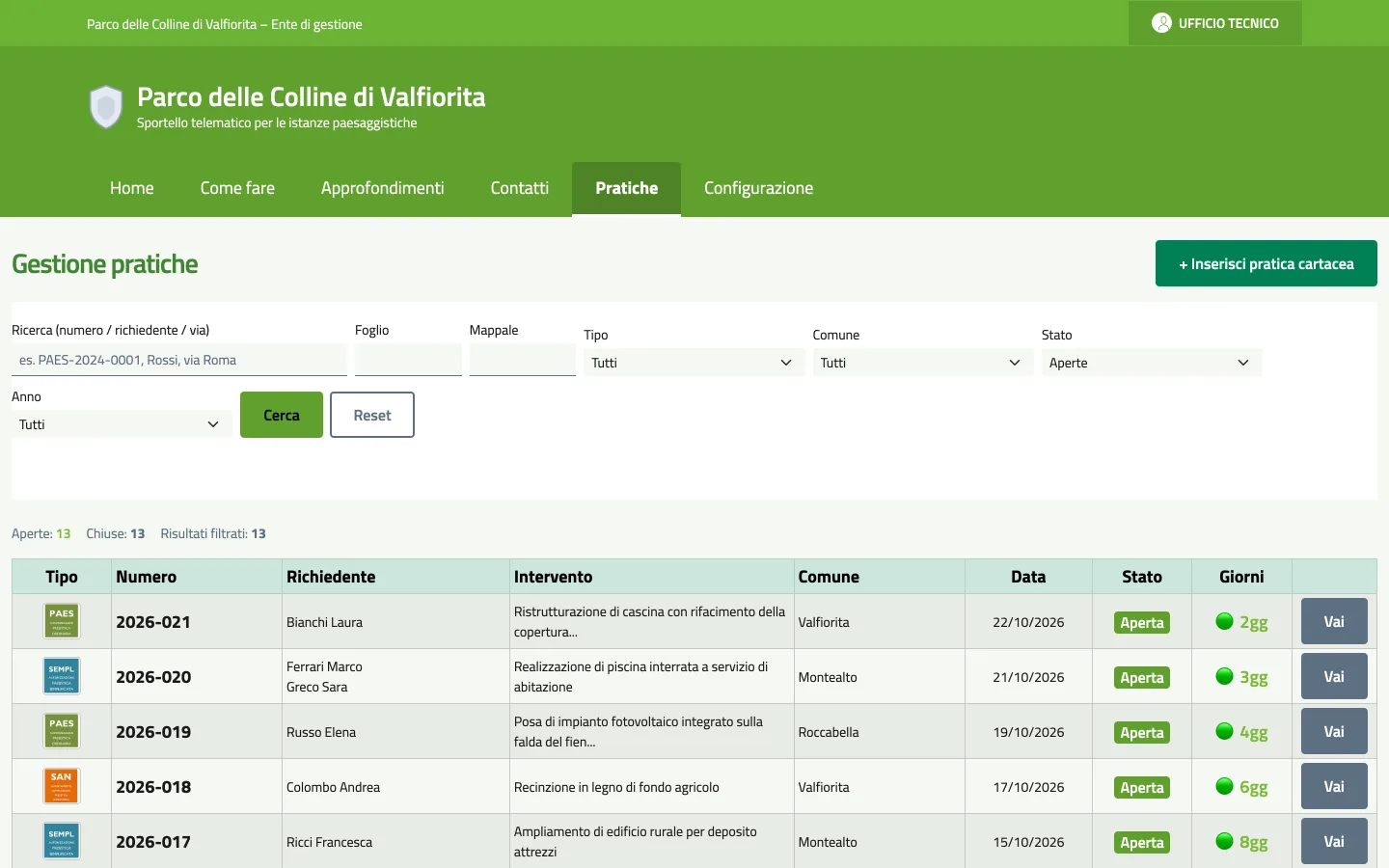Click the Reset filters button
This screenshot has height=868, width=1389.
372,415
